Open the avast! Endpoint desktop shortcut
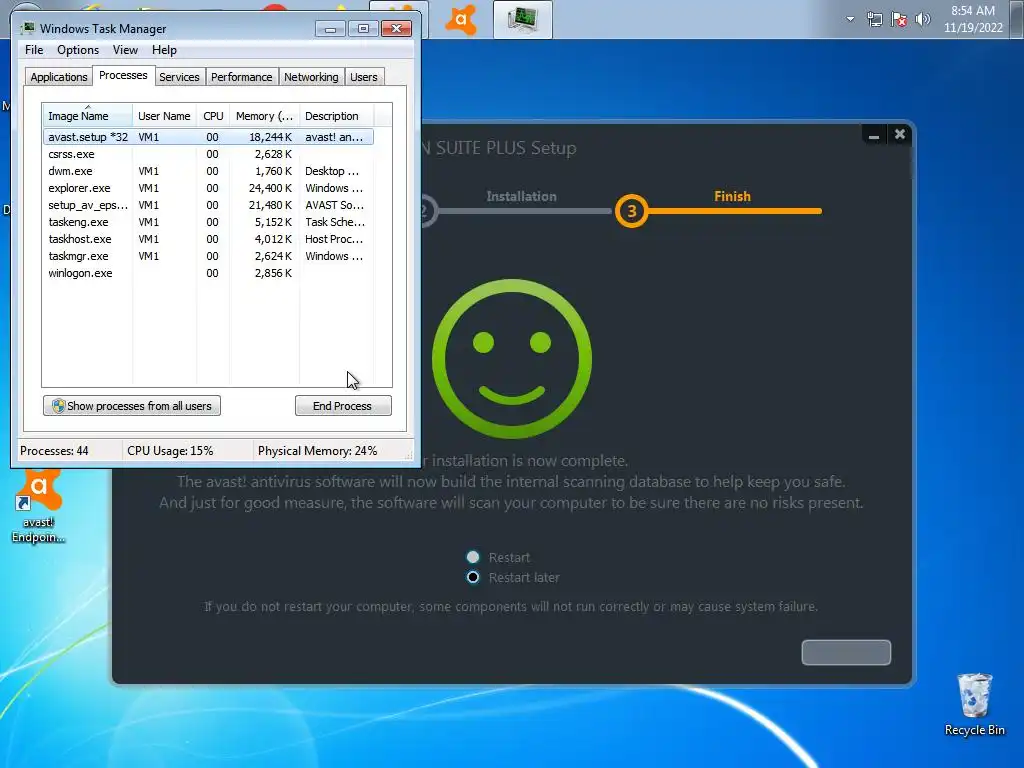Image resolution: width=1024 pixels, height=768 pixels. click(x=38, y=506)
